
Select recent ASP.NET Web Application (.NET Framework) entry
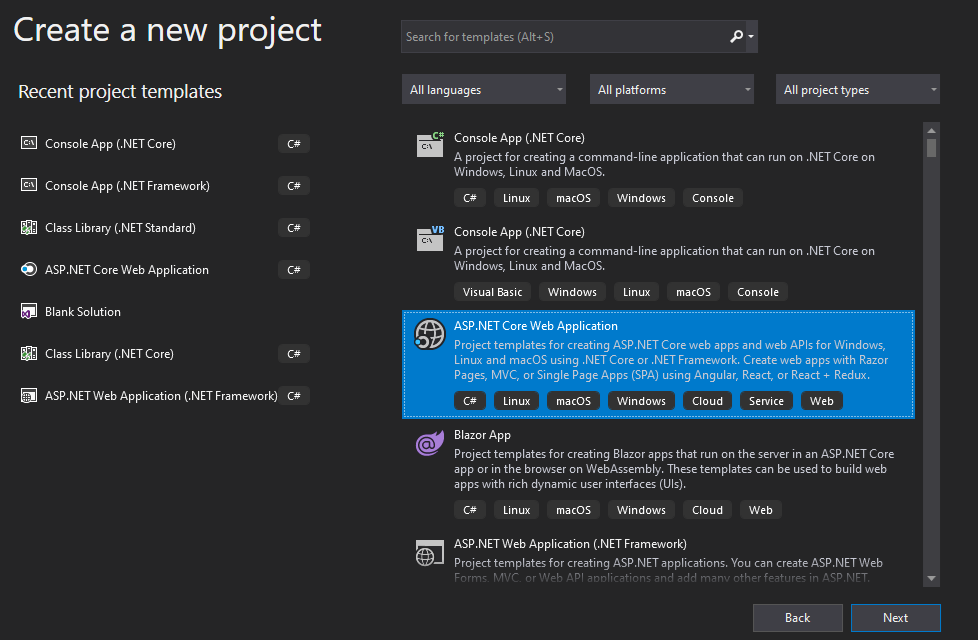click(x=165, y=395)
